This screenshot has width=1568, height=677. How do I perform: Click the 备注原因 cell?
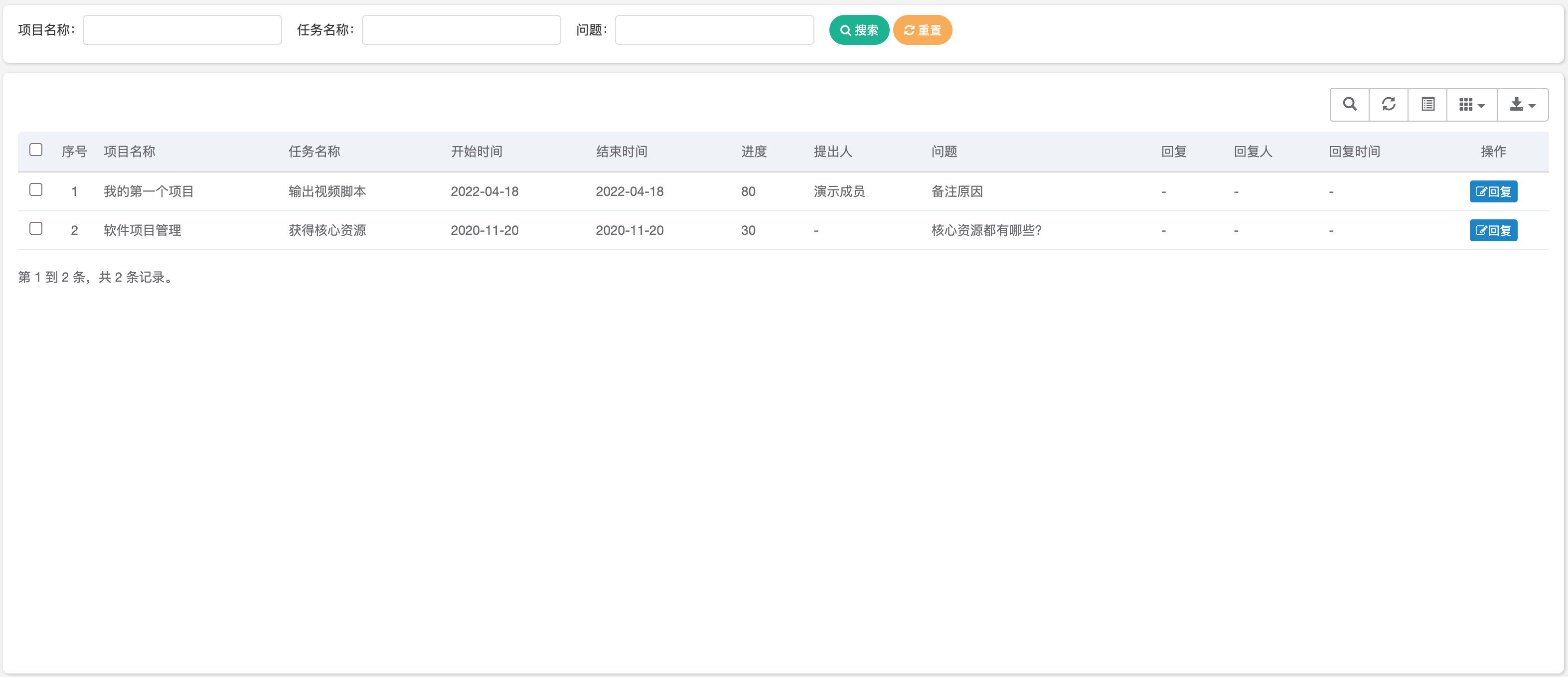click(x=957, y=191)
